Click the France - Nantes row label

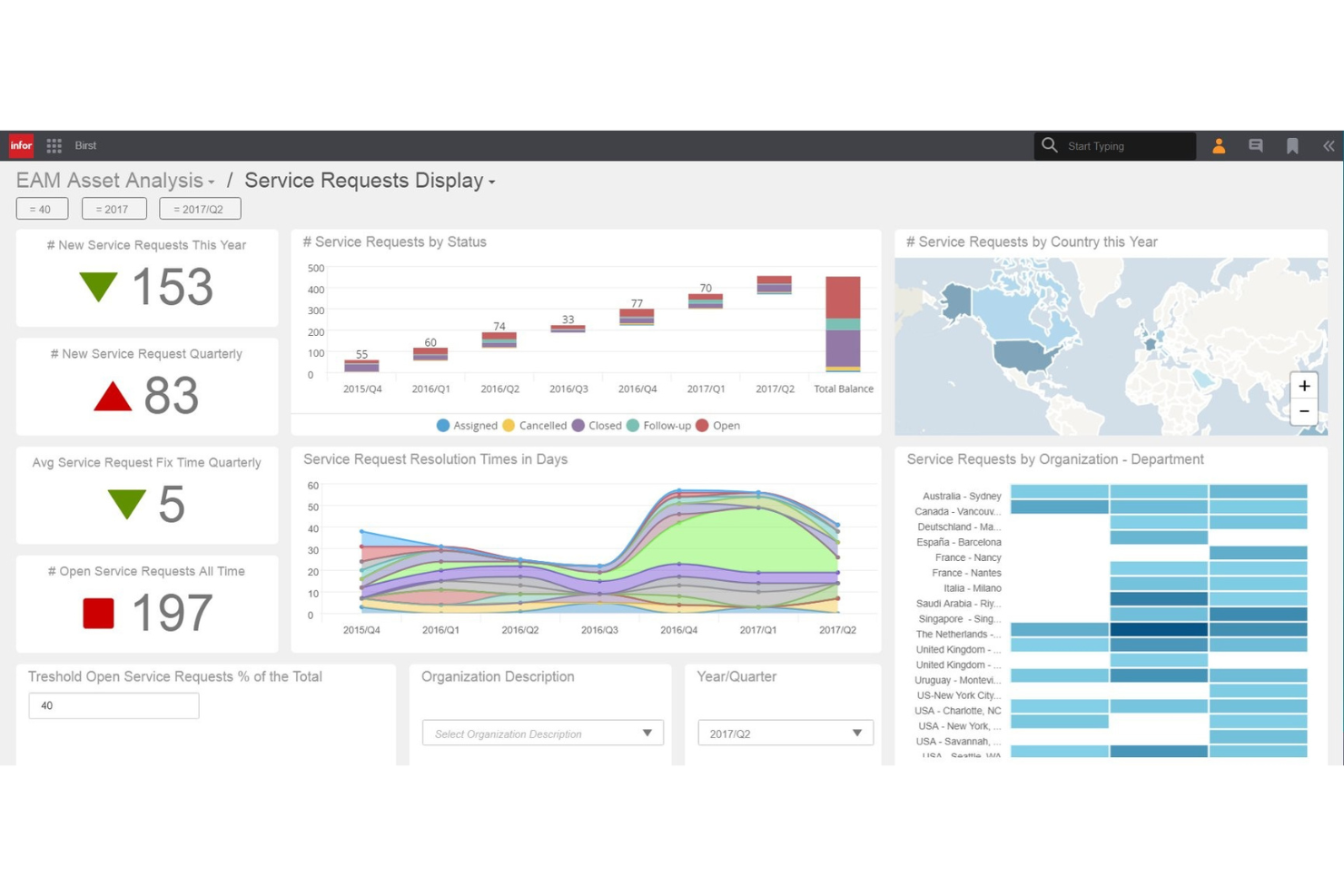[x=966, y=574]
